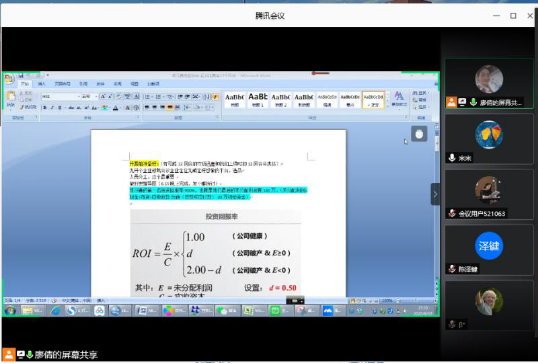
Task: Select the Heading 1 style
Action: [x=258, y=100]
